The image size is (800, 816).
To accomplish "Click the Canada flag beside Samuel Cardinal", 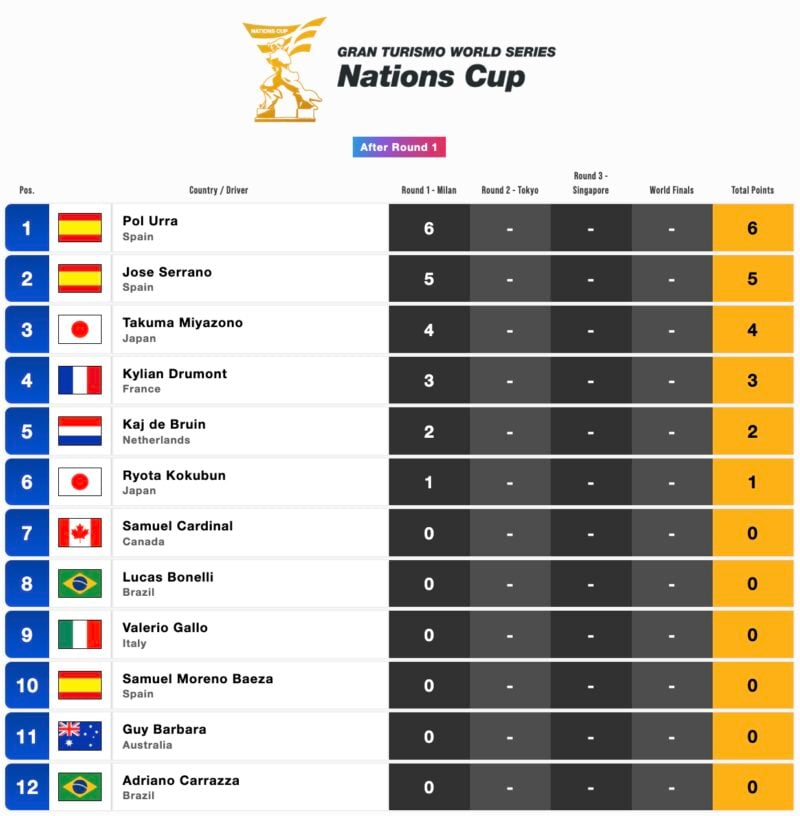I will point(80,533).
